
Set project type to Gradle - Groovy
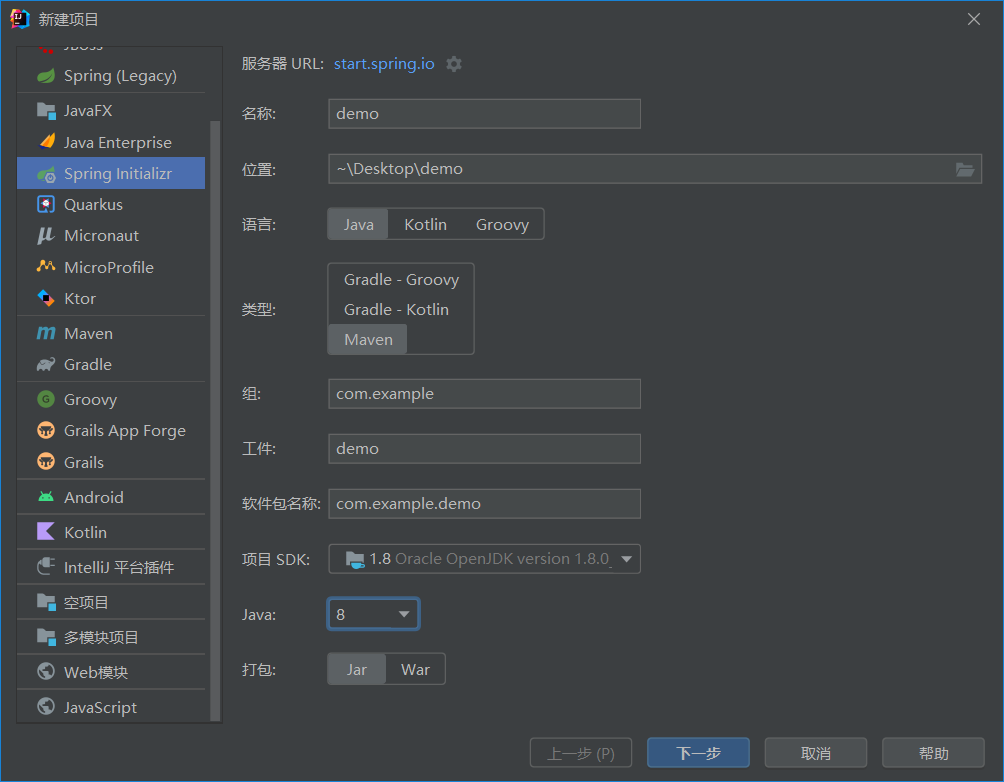pyautogui.click(x=401, y=280)
